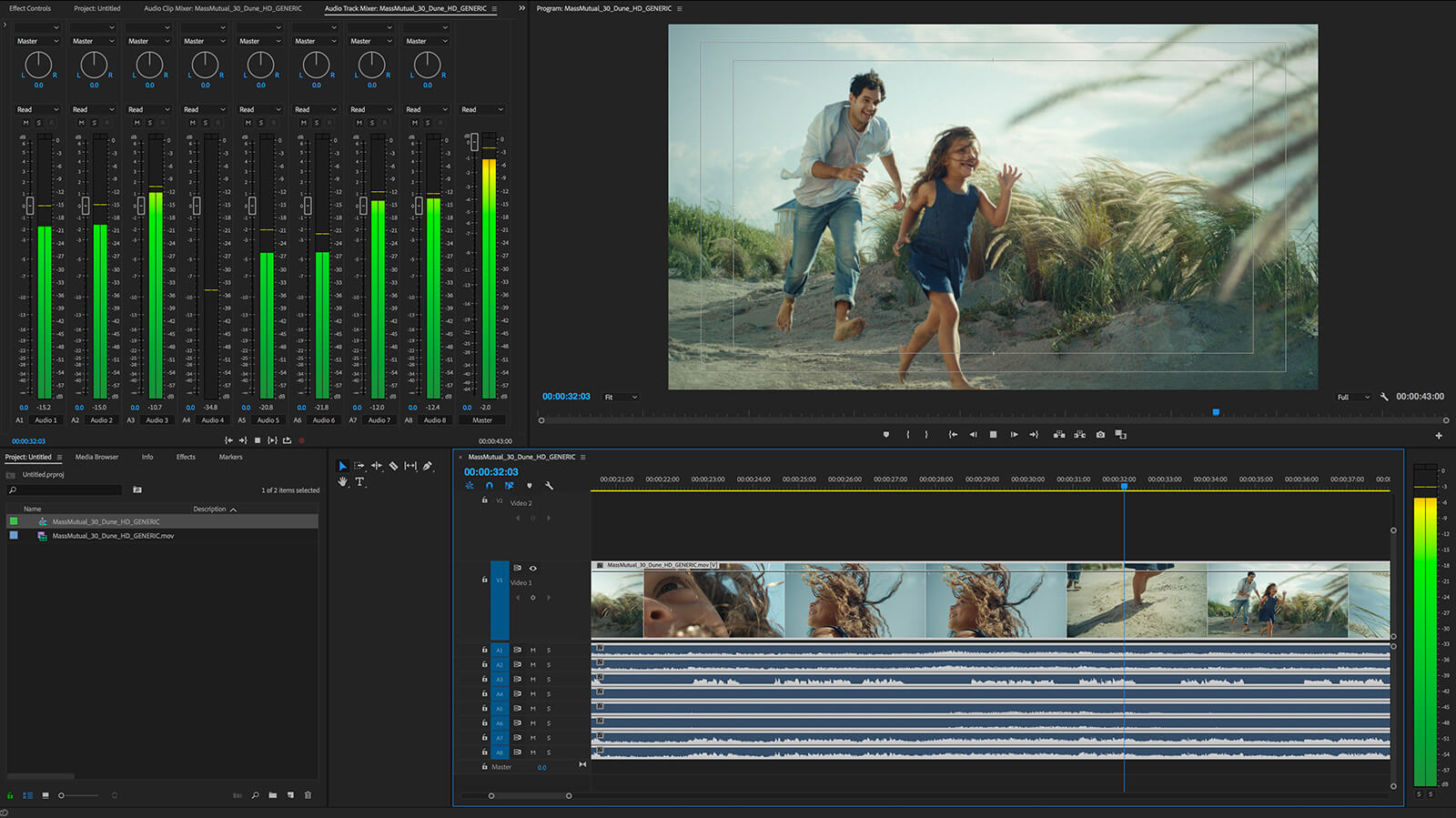Viewport: 1456px width, 818px height.
Task: Toggle snap in timeline
Action: [490, 486]
